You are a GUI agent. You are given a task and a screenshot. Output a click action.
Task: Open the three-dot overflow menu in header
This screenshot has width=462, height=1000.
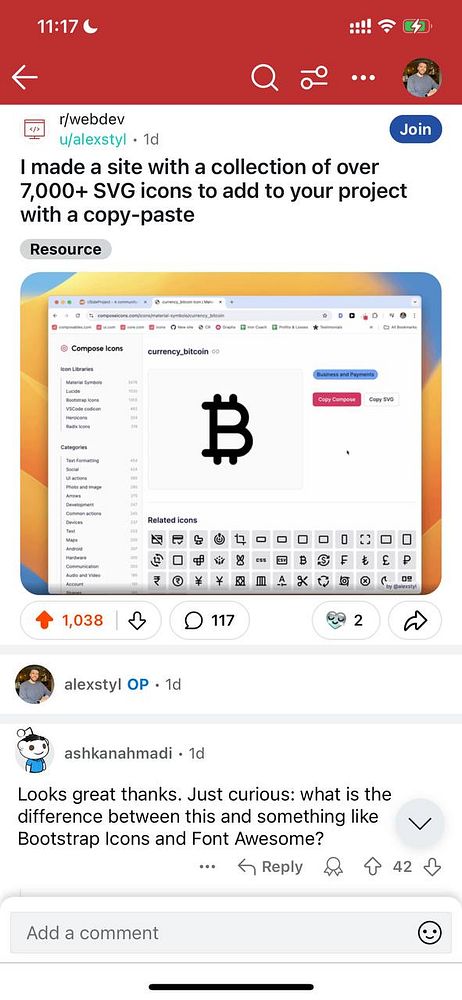pyautogui.click(x=363, y=78)
